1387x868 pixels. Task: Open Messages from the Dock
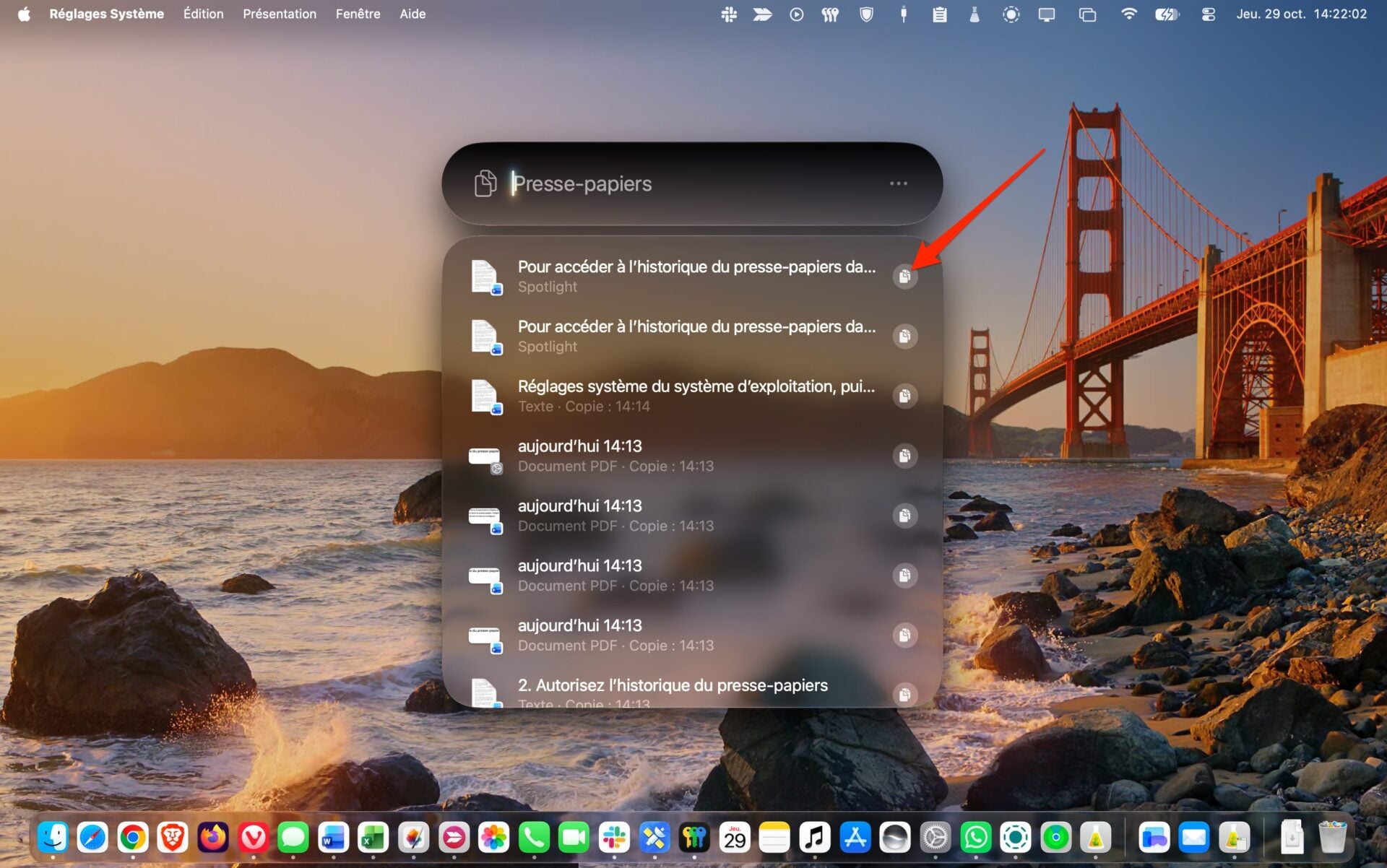(x=293, y=838)
